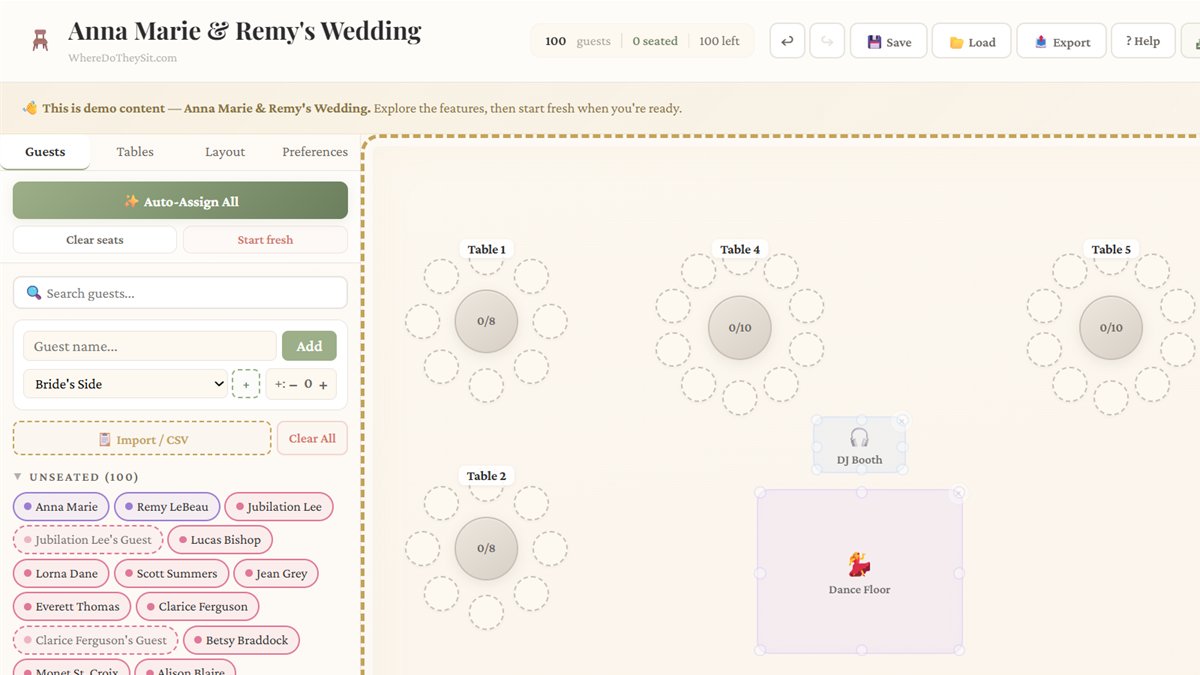
Task: Click Table 4 center showing 0/10
Action: pyautogui.click(x=740, y=328)
